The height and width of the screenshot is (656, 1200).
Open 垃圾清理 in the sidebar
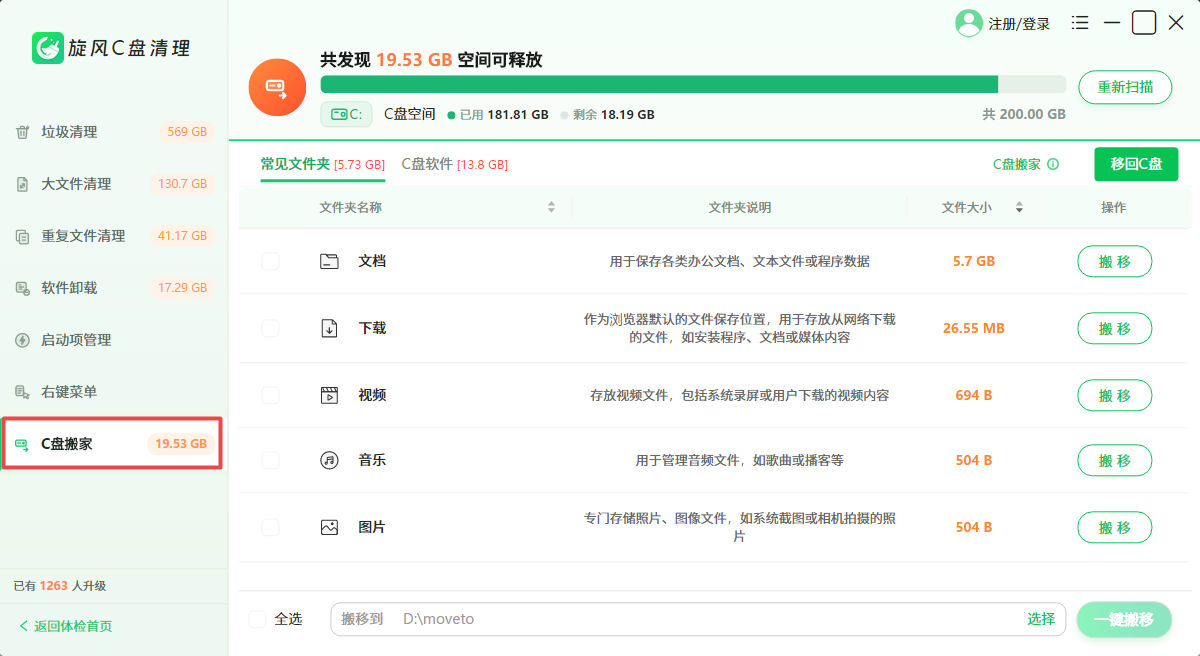coord(114,132)
